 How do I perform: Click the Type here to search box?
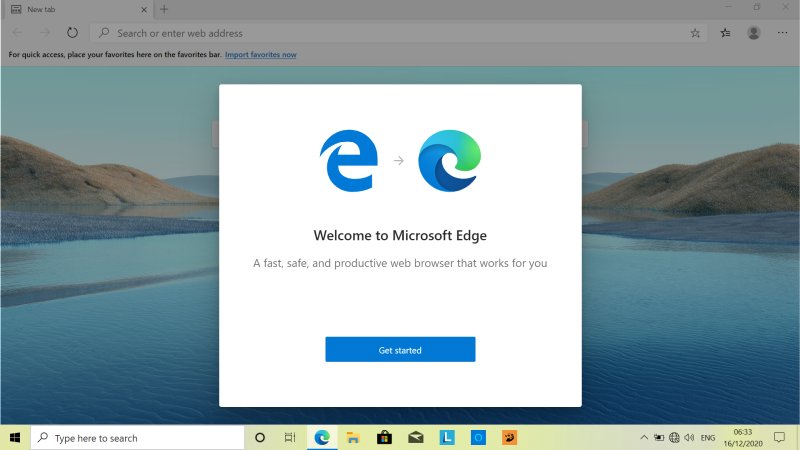(x=138, y=438)
